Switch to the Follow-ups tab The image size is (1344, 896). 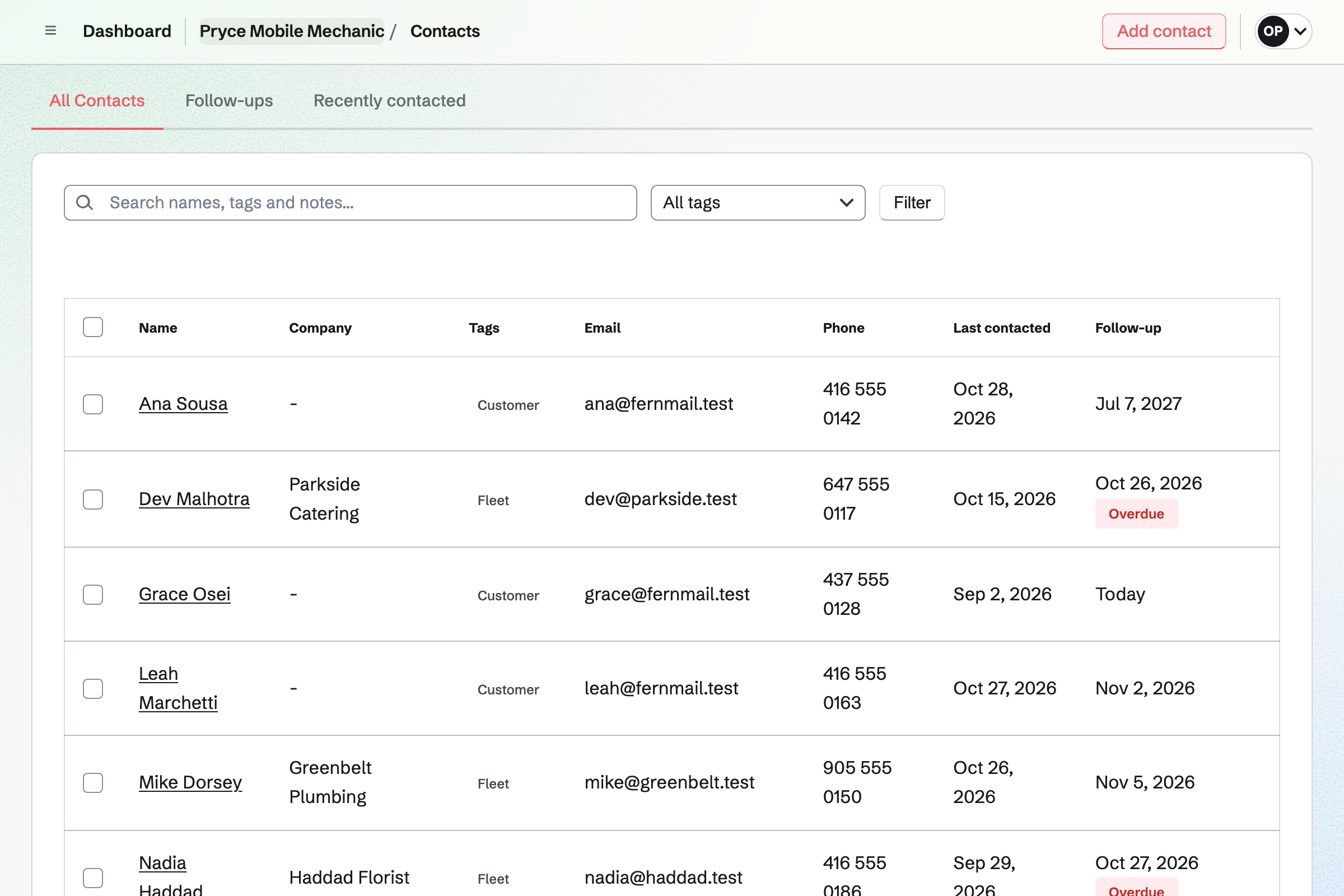tap(229, 101)
